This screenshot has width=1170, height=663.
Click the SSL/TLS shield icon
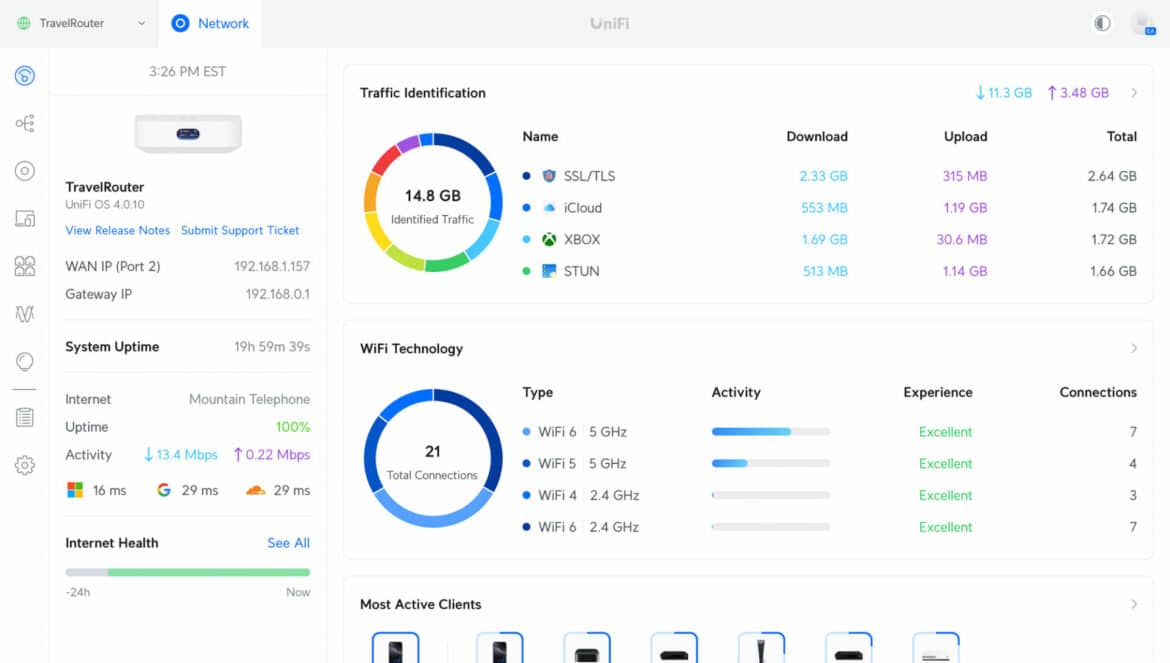tap(549, 176)
